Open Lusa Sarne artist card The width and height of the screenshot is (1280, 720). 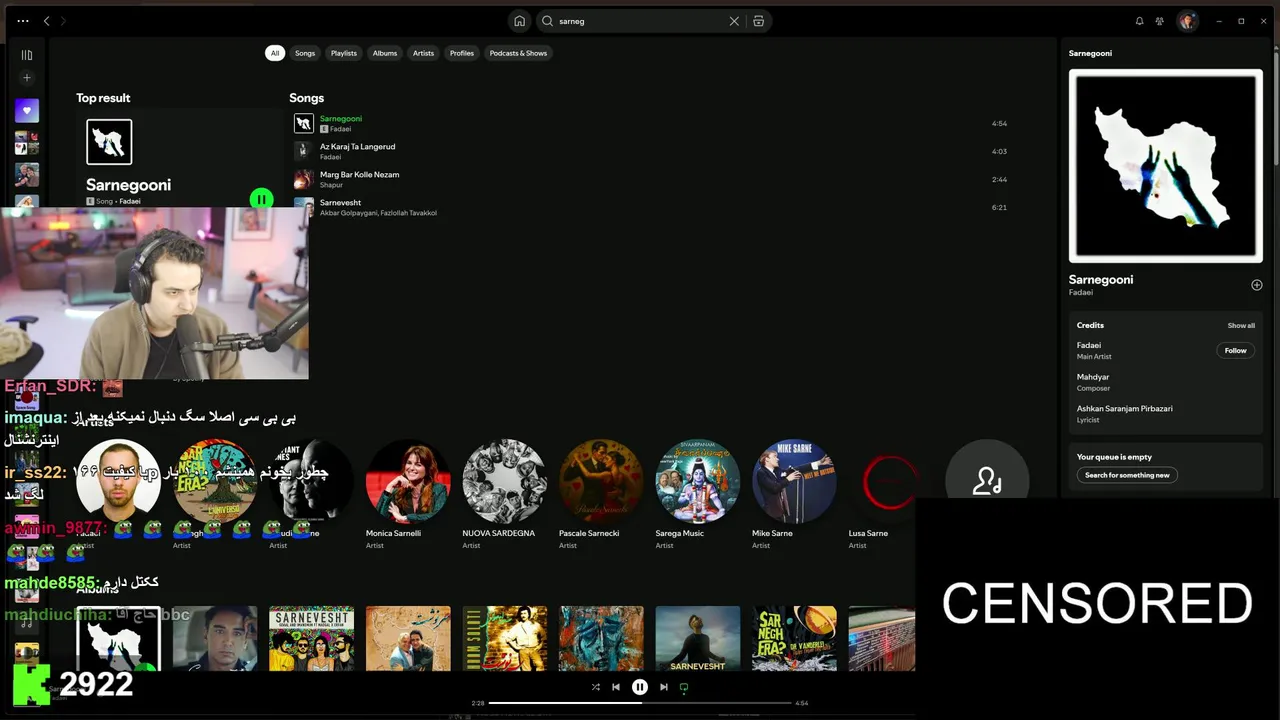coord(880,494)
